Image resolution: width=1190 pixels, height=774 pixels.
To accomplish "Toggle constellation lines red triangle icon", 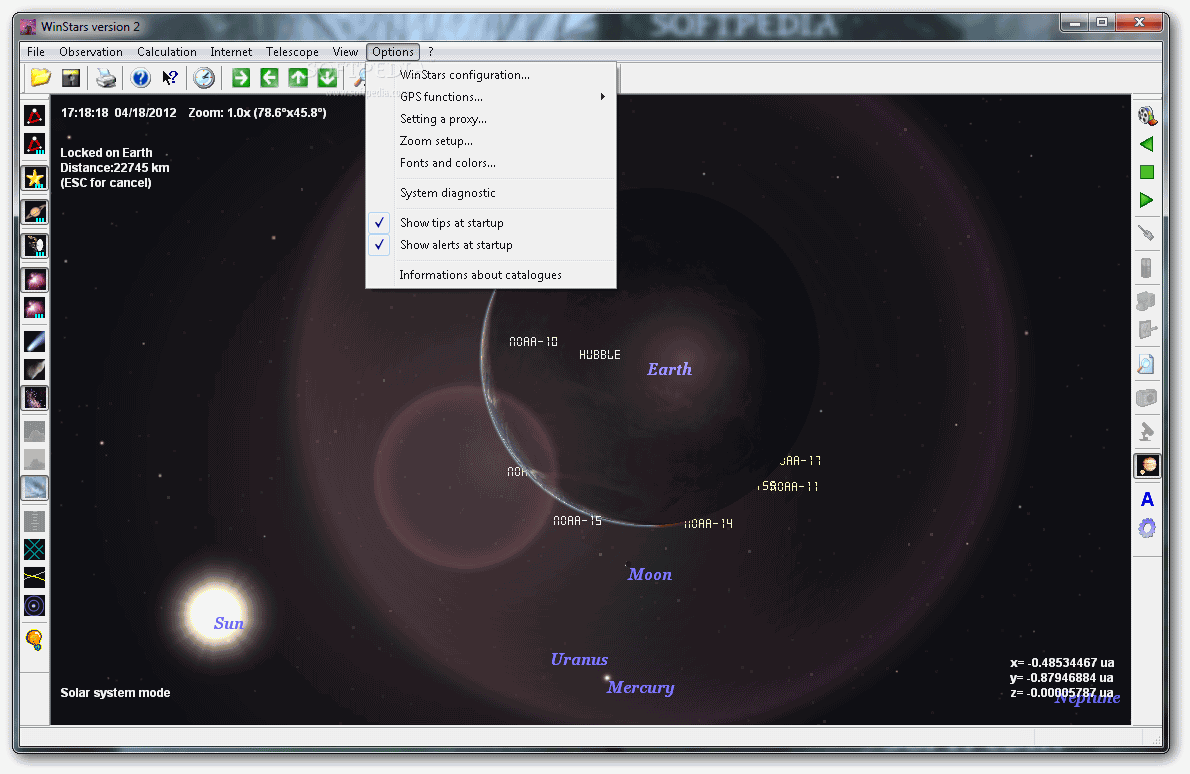I will [x=35, y=115].
